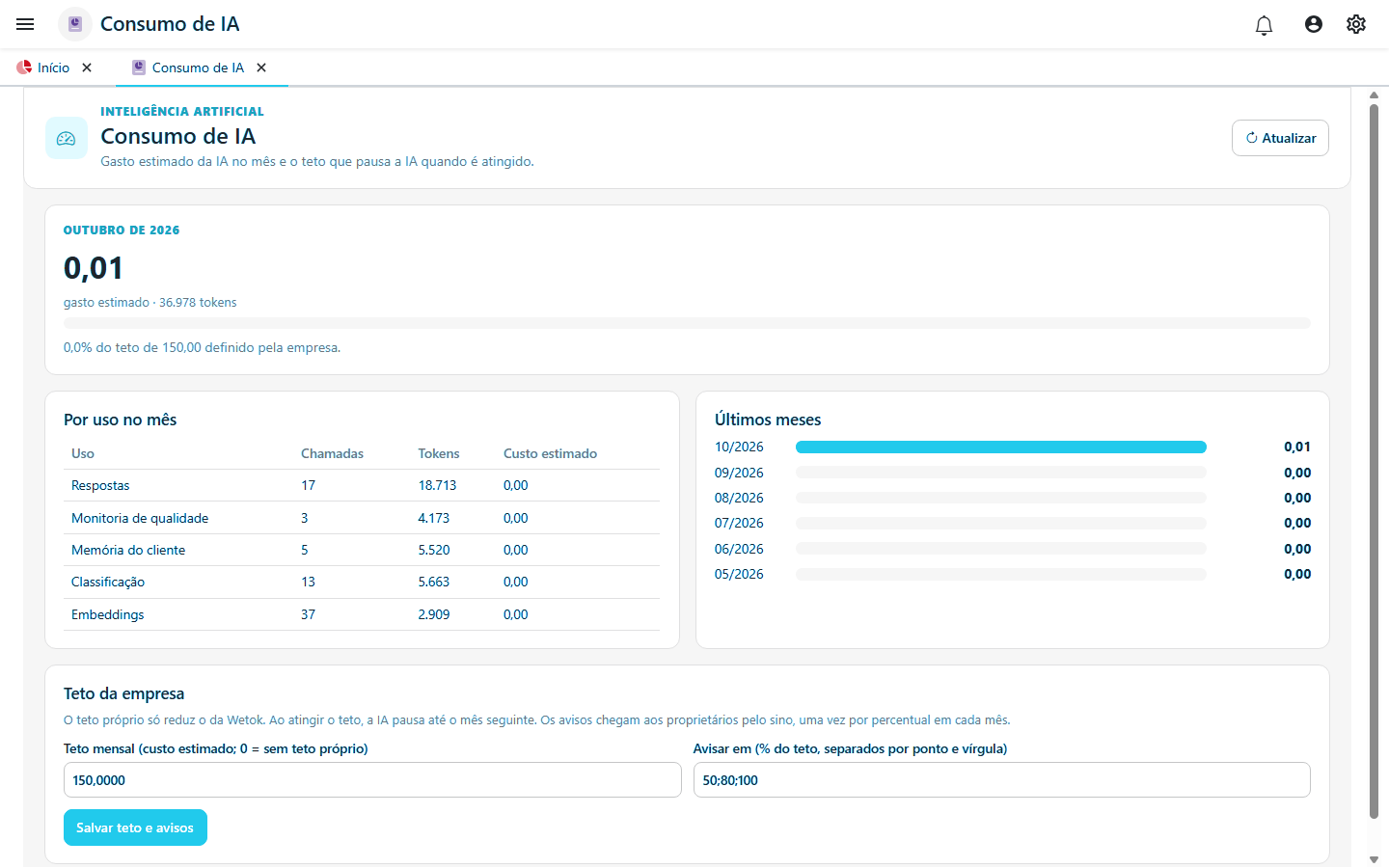Click the Classificação row label
The width and height of the screenshot is (1389, 868).
click(x=108, y=582)
